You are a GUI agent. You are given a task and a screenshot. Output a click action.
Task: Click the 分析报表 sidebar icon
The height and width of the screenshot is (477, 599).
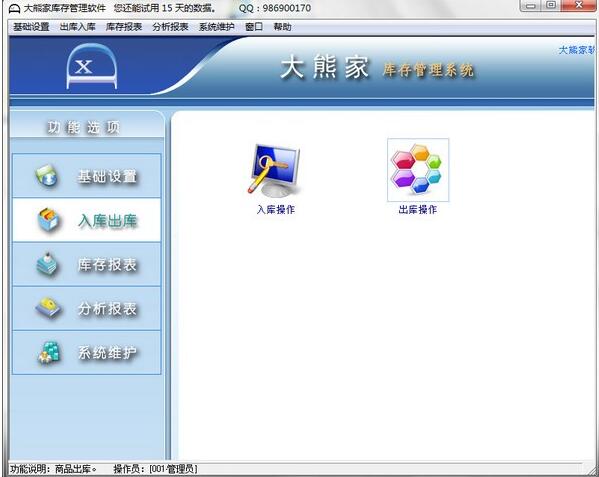(x=48, y=308)
